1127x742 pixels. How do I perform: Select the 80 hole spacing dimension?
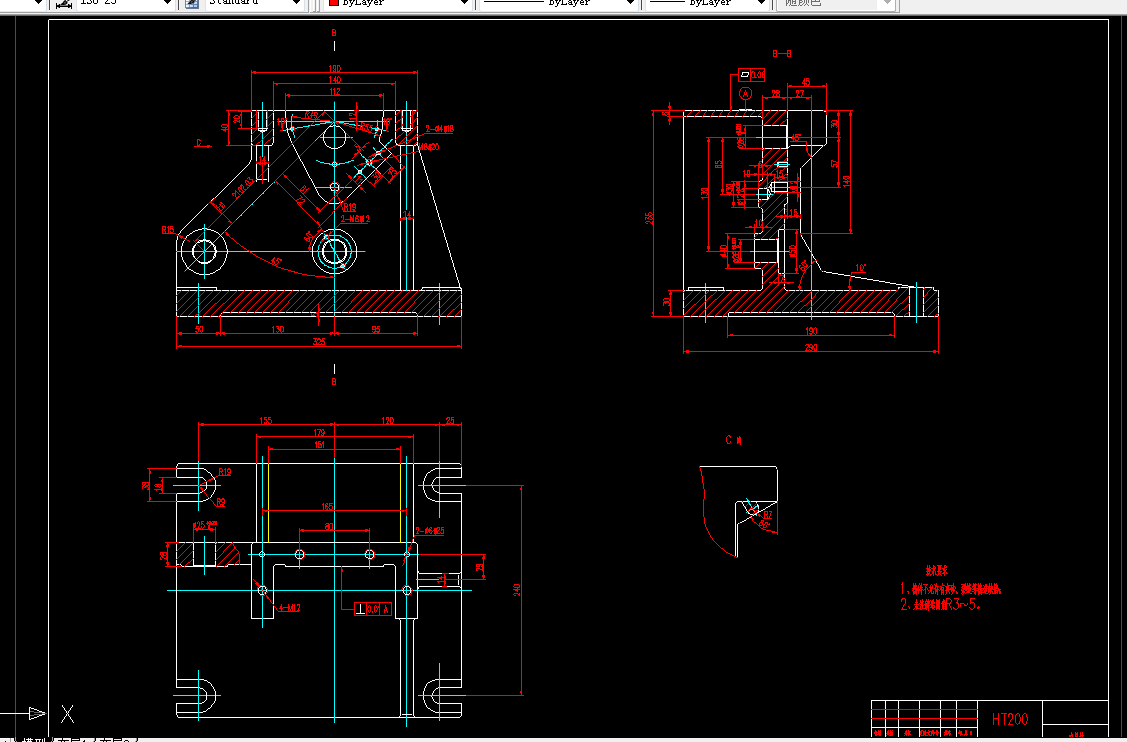(x=328, y=527)
